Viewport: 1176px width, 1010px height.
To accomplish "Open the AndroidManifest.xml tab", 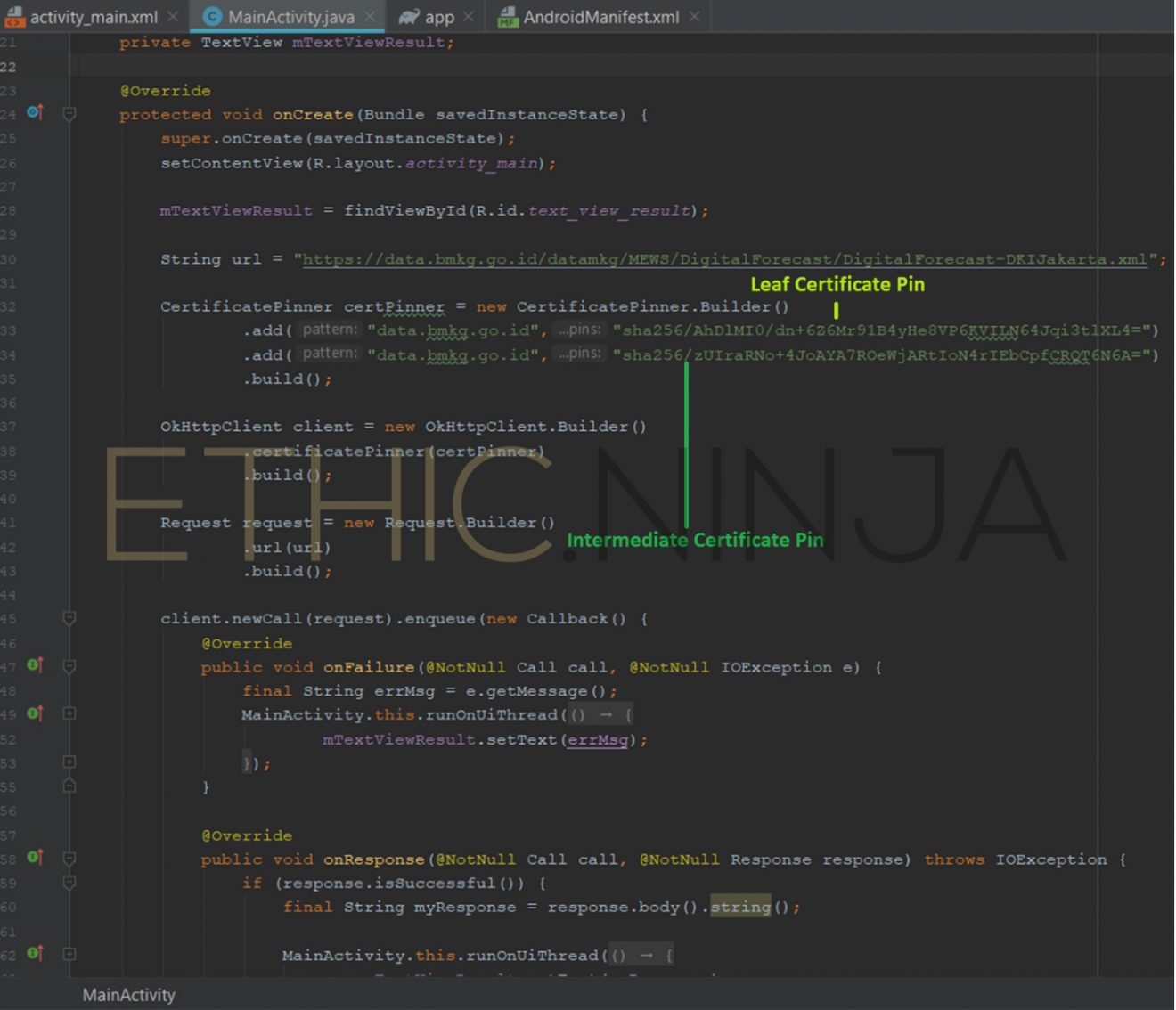I will 600,17.
